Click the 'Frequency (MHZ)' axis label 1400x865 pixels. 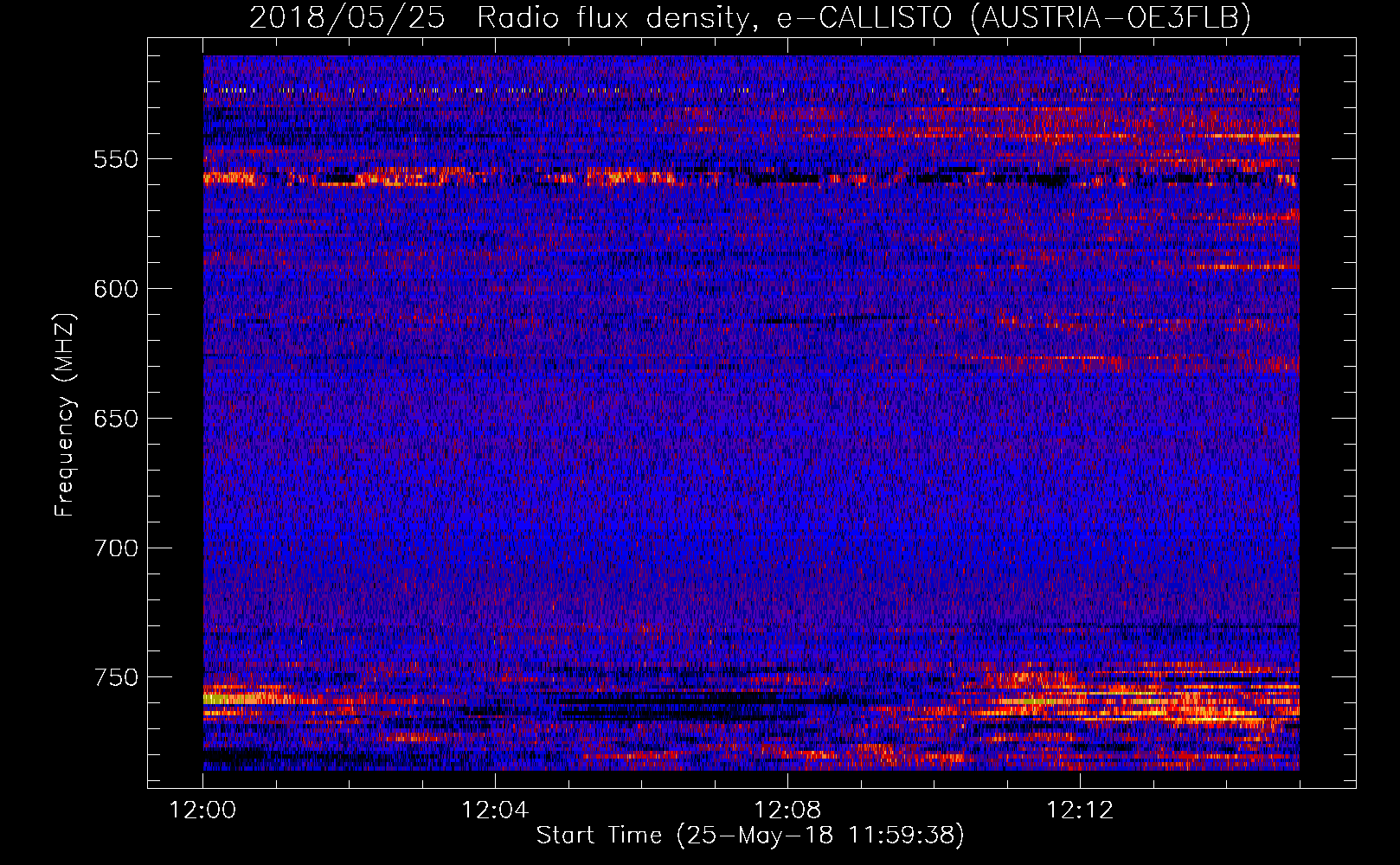65,414
